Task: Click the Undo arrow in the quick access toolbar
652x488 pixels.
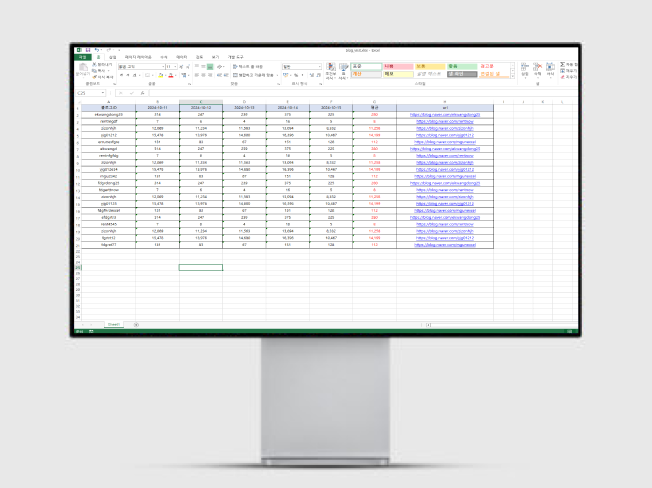Action: pos(95,50)
